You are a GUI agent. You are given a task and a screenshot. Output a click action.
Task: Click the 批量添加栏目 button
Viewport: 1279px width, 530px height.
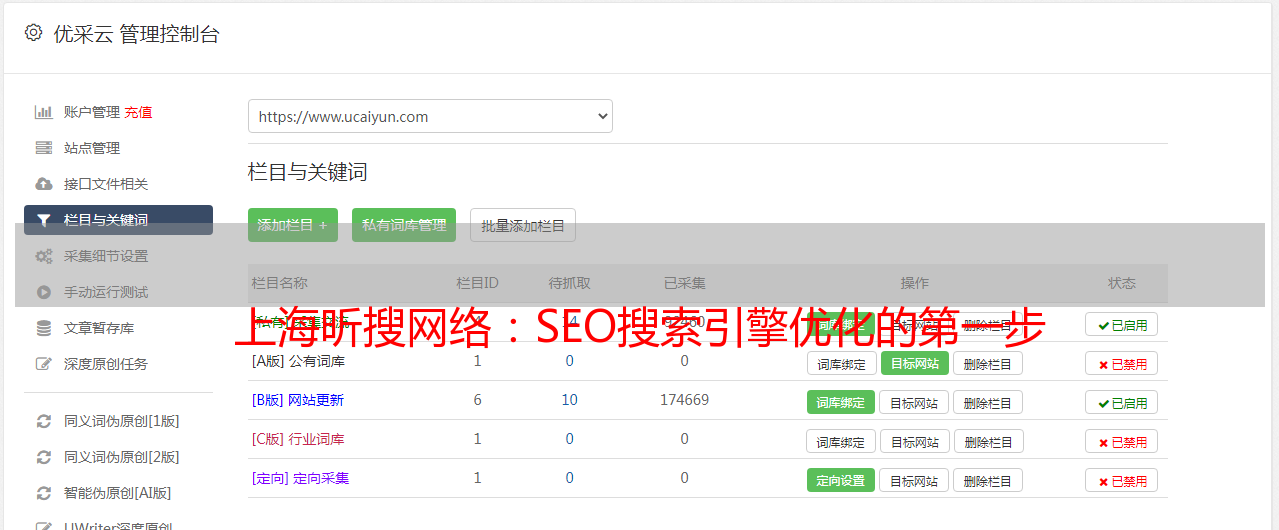523,225
